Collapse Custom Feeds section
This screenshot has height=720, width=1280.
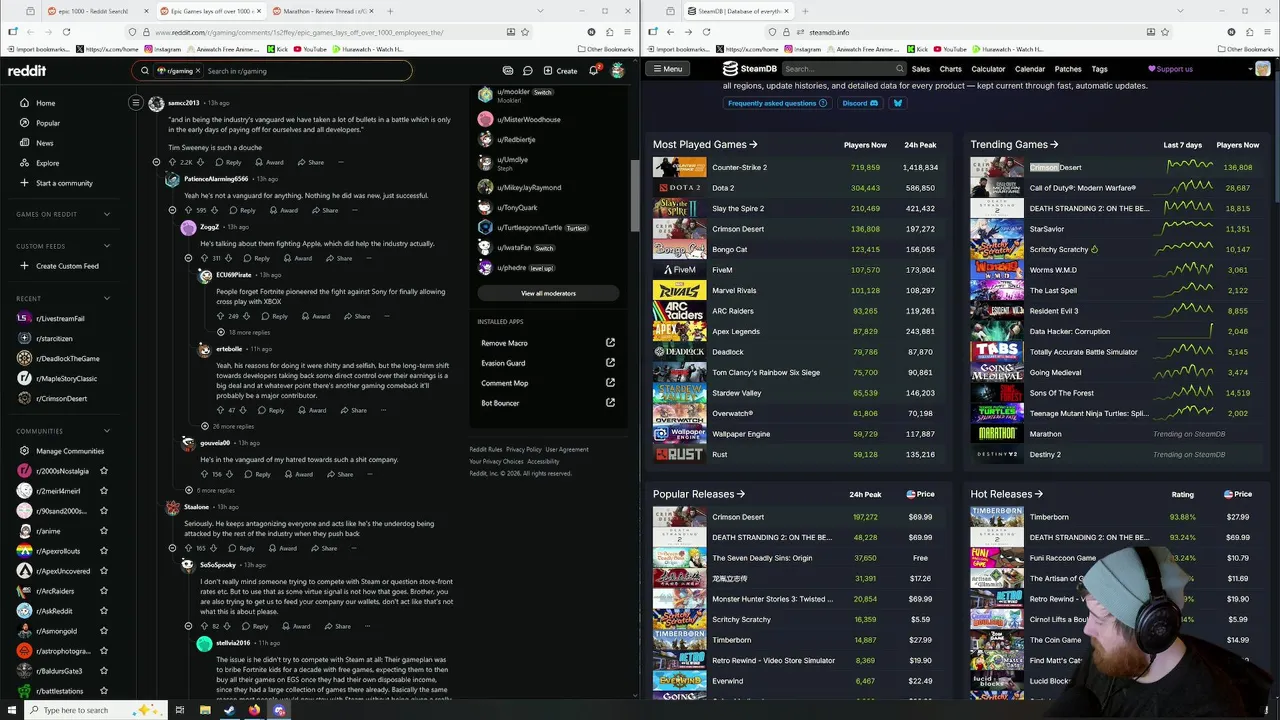(x=107, y=246)
